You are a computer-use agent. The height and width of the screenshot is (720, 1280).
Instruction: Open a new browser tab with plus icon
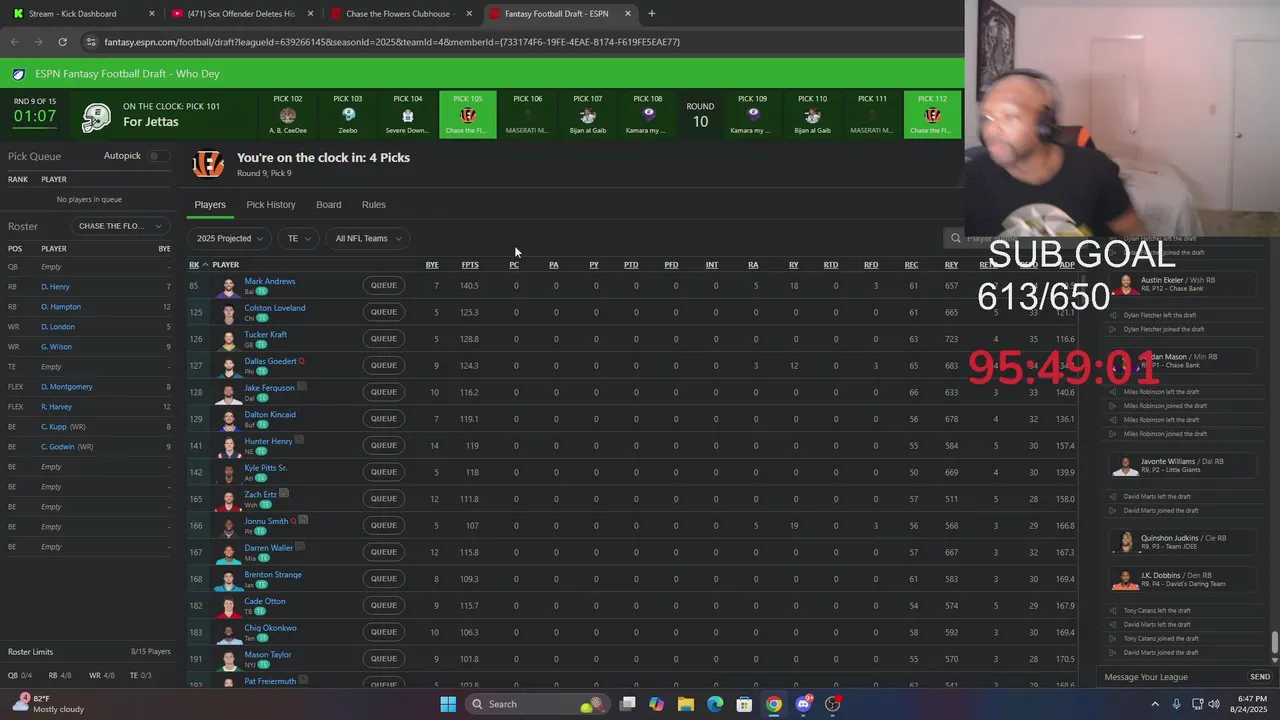tap(651, 14)
